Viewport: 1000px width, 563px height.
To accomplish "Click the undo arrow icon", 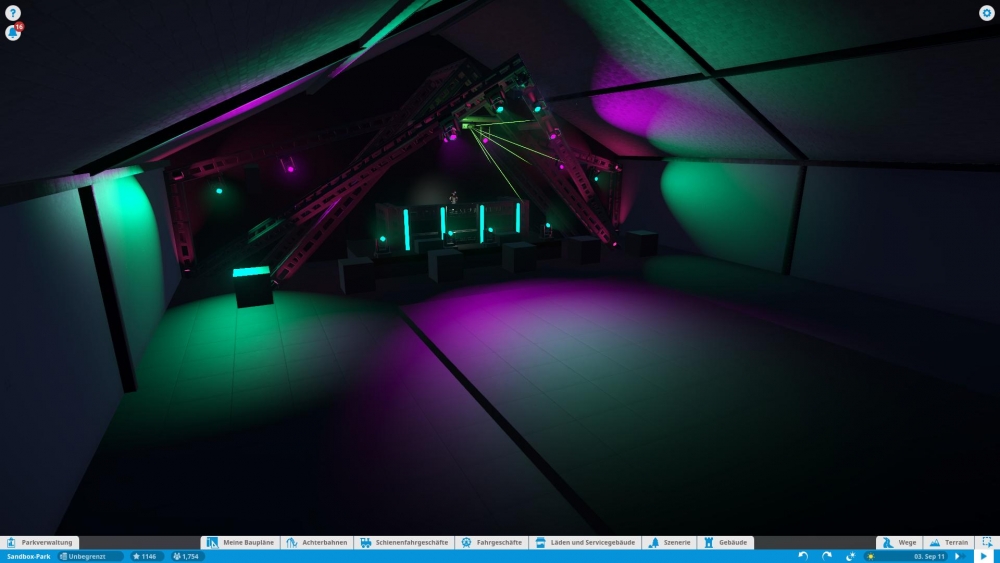I will [803, 557].
